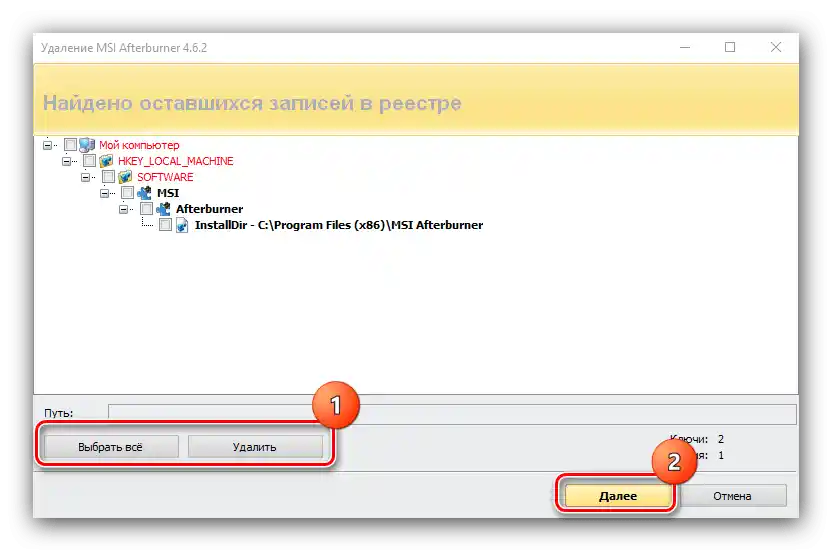This screenshot has width=832, height=551.
Task: Select the HKEY_LOCAL_MACHINE label
Action: [176, 161]
